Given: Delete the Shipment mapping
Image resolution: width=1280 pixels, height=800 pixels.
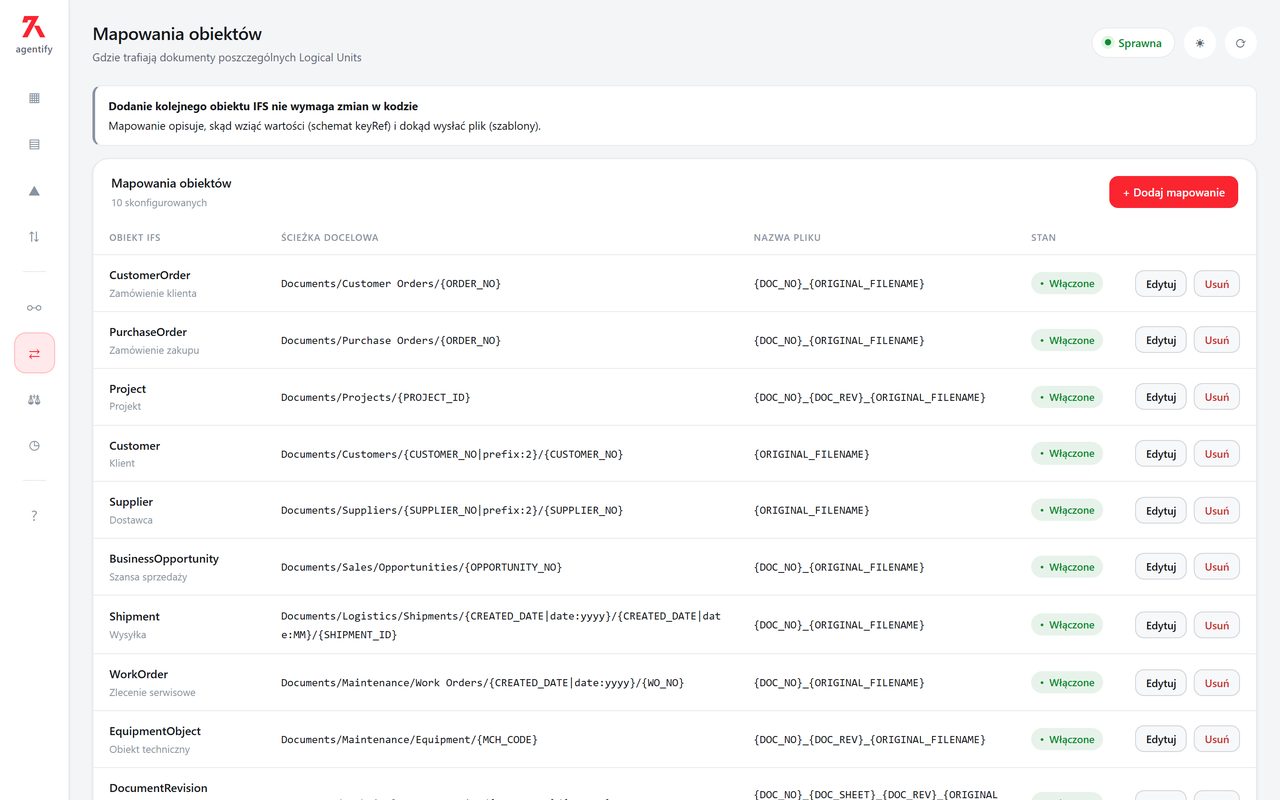Looking at the screenshot, I should click(1216, 625).
